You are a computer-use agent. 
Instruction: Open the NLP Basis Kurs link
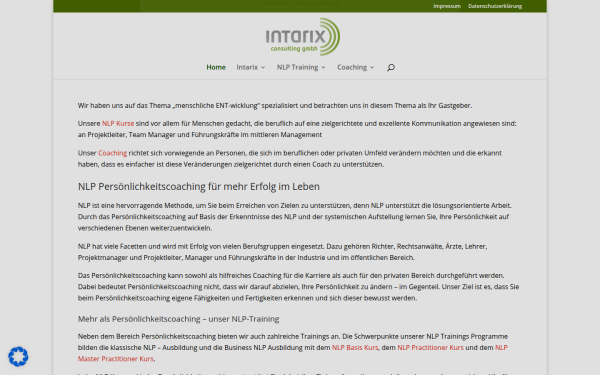tap(355, 347)
